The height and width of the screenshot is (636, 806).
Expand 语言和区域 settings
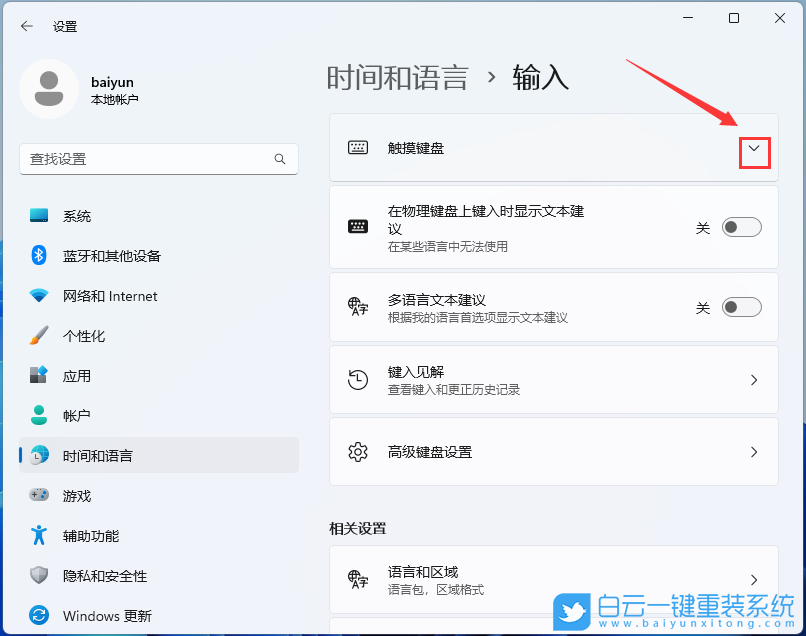(753, 579)
